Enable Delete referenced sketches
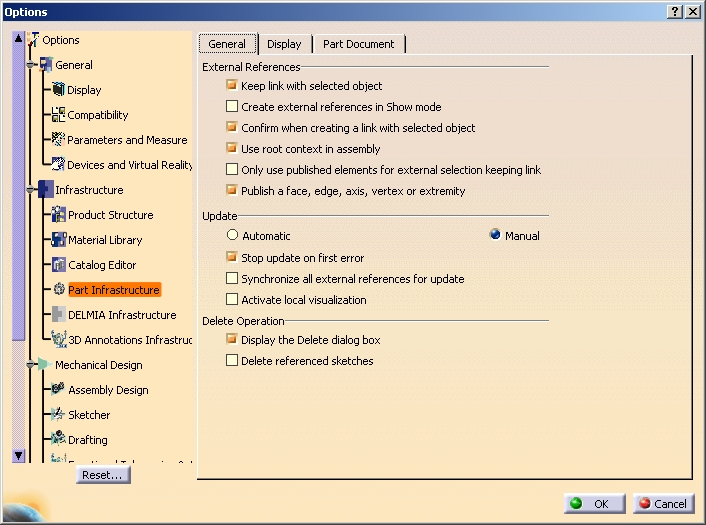 (232, 360)
